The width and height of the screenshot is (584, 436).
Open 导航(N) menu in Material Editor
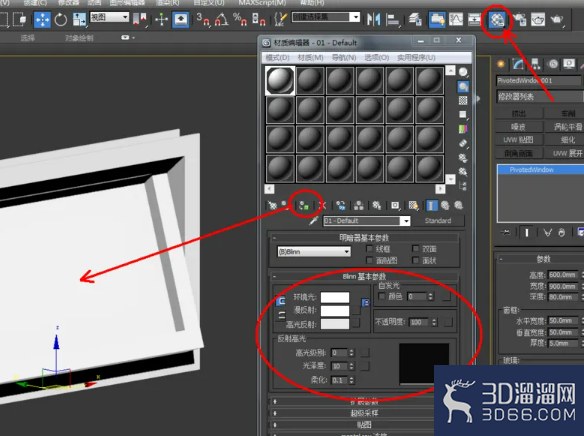pos(344,58)
